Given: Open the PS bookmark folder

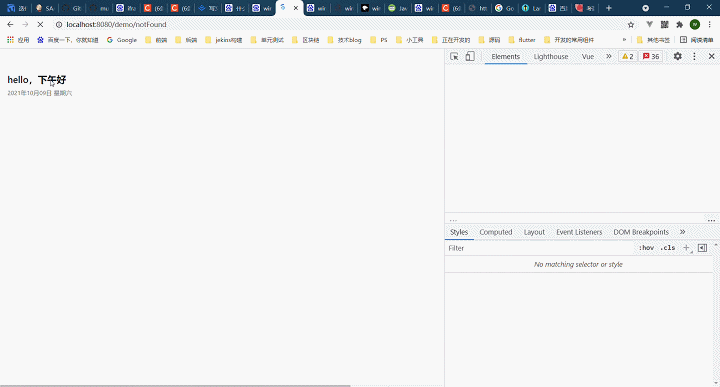Looking at the screenshot, I should [379, 40].
